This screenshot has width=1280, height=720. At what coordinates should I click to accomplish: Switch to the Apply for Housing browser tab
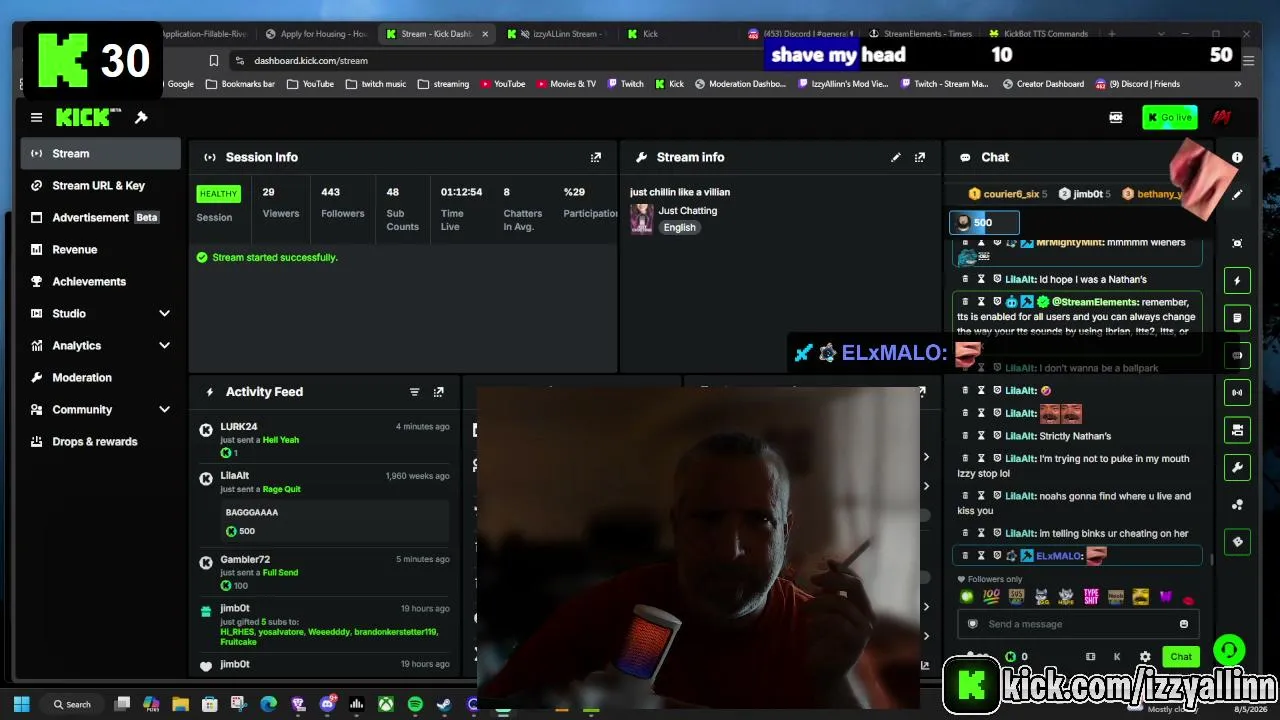point(317,34)
